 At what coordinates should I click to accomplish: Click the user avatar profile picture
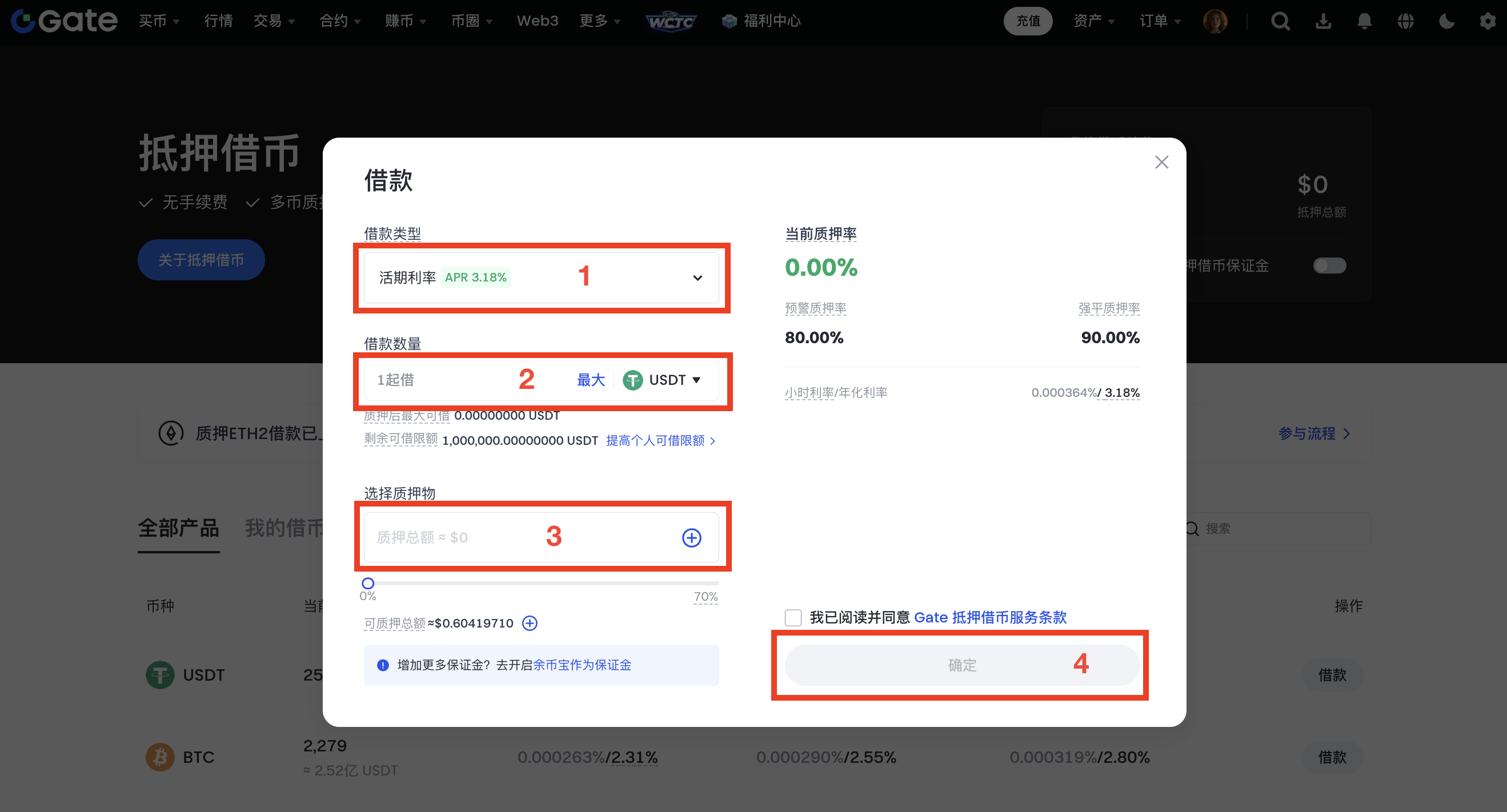tap(1215, 22)
